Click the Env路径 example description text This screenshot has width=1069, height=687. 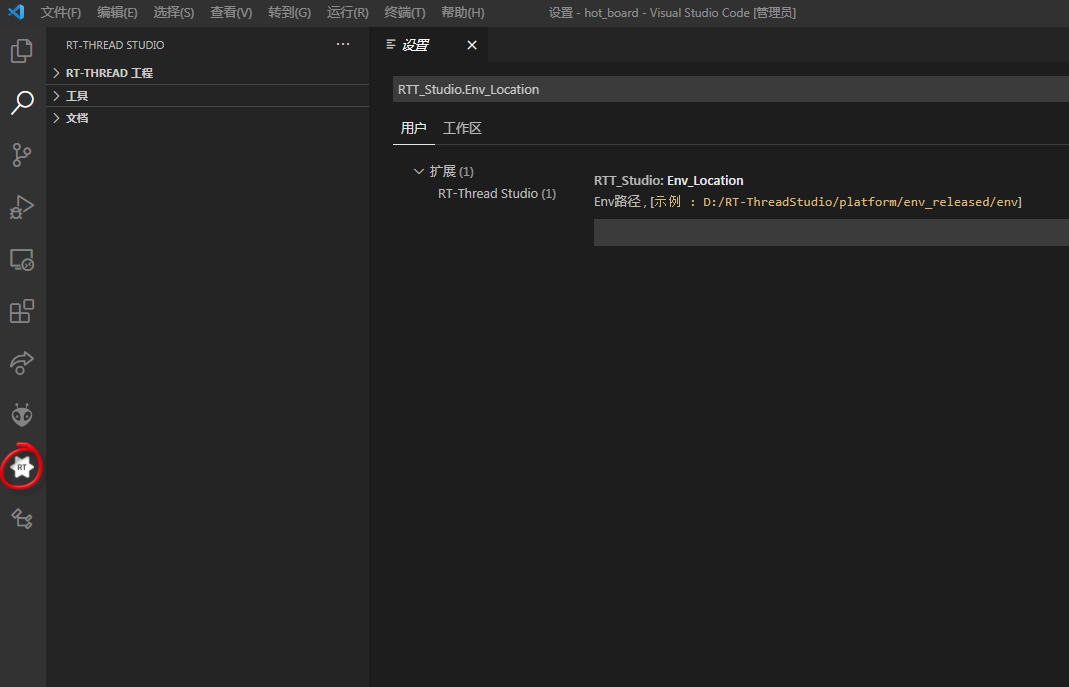[x=808, y=202]
